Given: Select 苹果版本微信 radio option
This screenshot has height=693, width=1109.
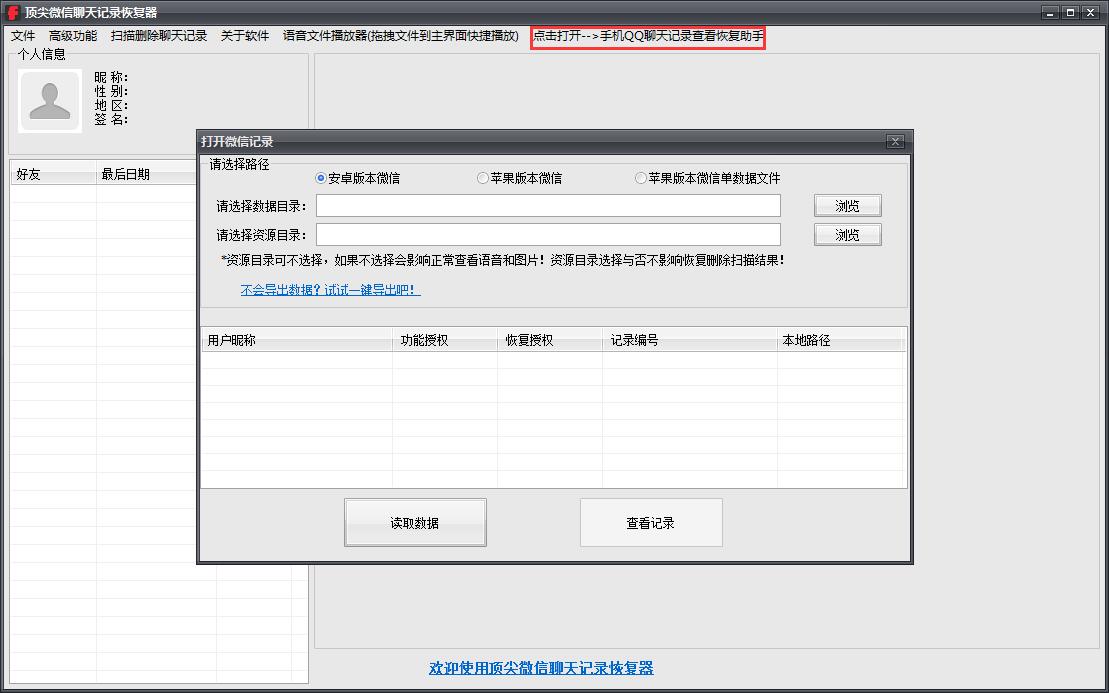Looking at the screenshot, I should pos(483,178).
